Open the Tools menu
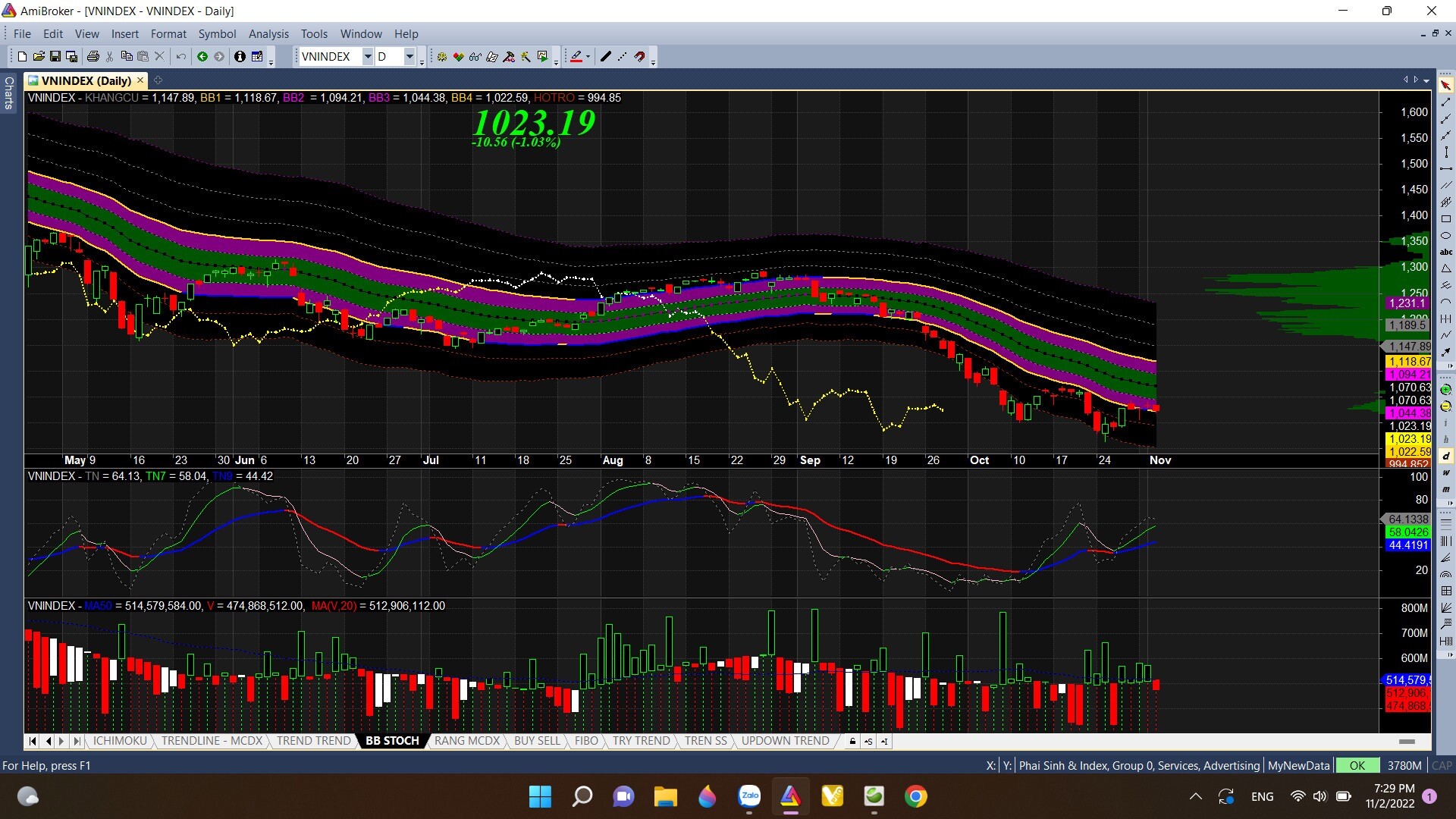The height and width of the screenshot is (819, 1456). pyautogui.click(x=314, y=33)
